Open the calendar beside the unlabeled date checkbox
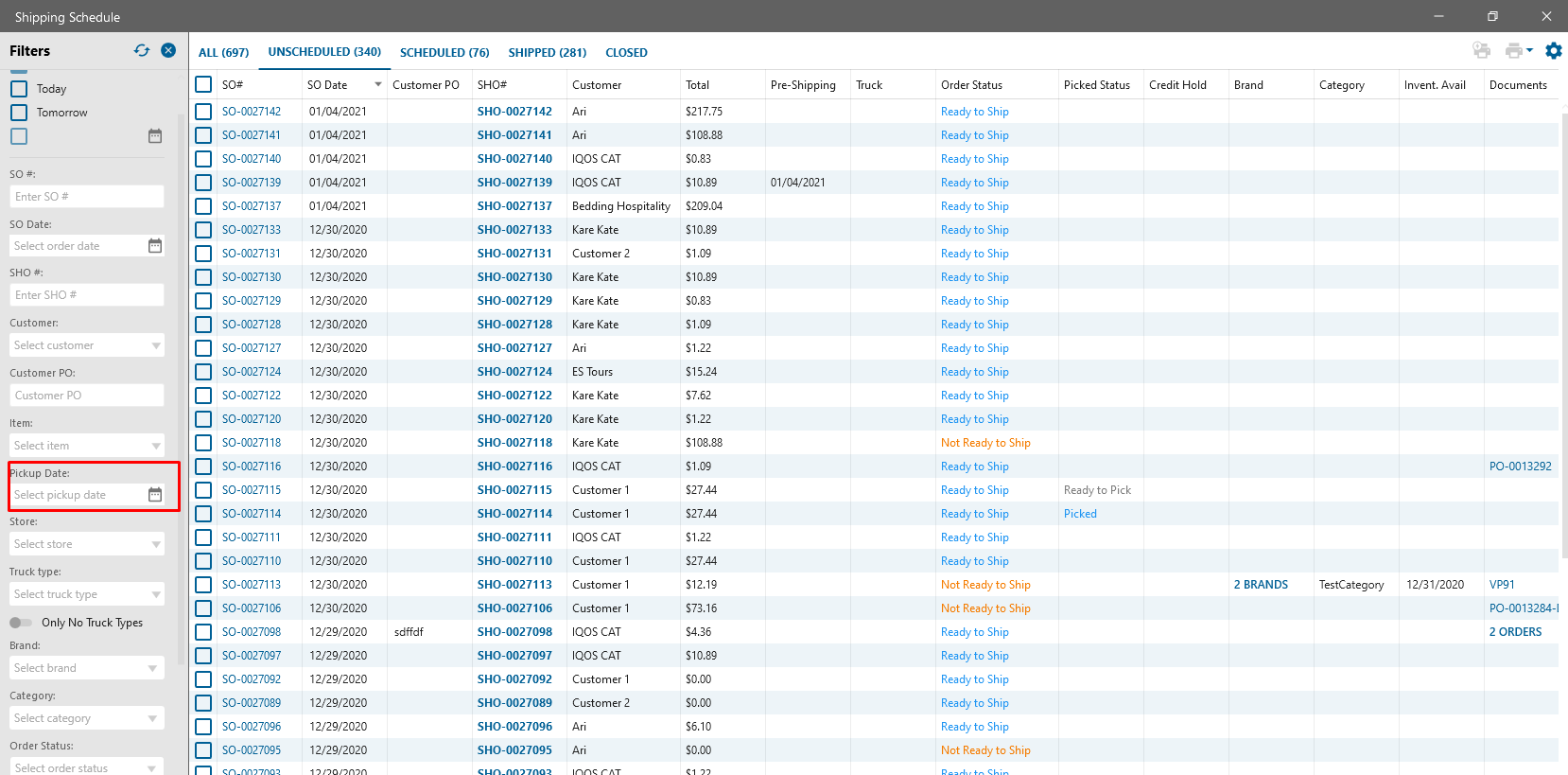1568x775 pixels. [x=155, y=136]
